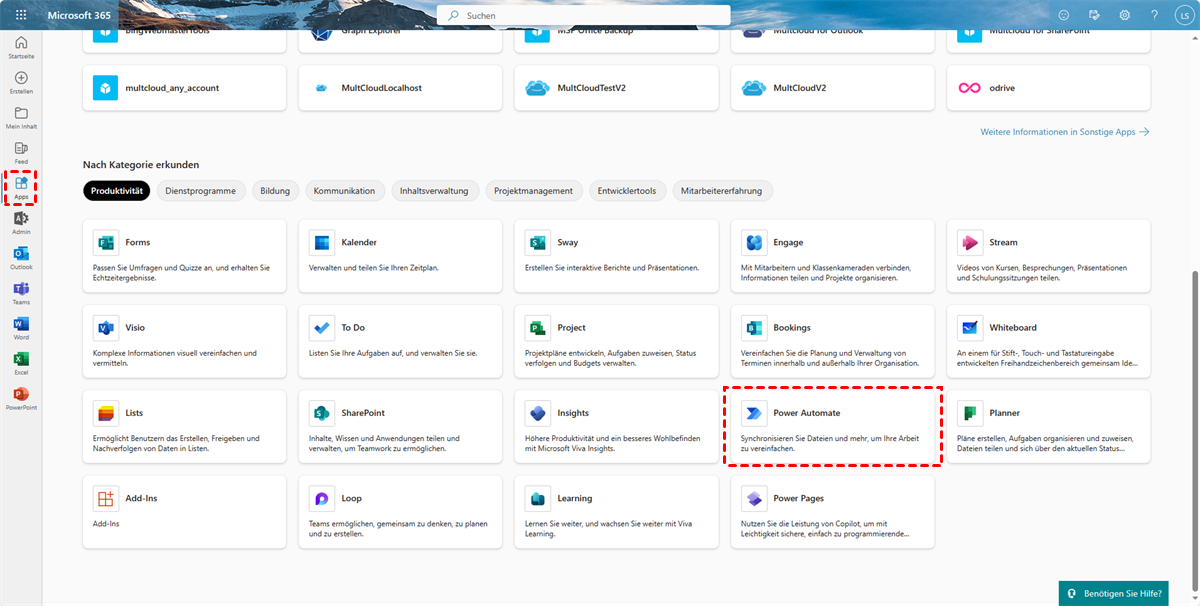
Task: Open the Power Automate app card
Action: pos(832,428)
